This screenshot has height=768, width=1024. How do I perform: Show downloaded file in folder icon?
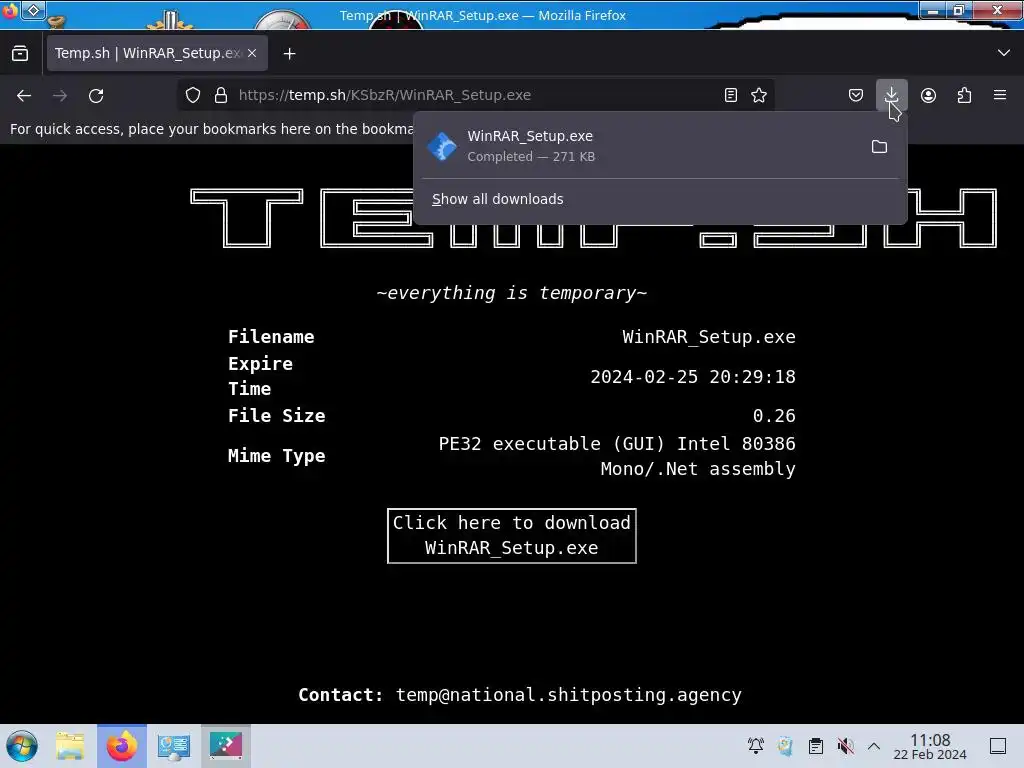[x=879, y=146]
